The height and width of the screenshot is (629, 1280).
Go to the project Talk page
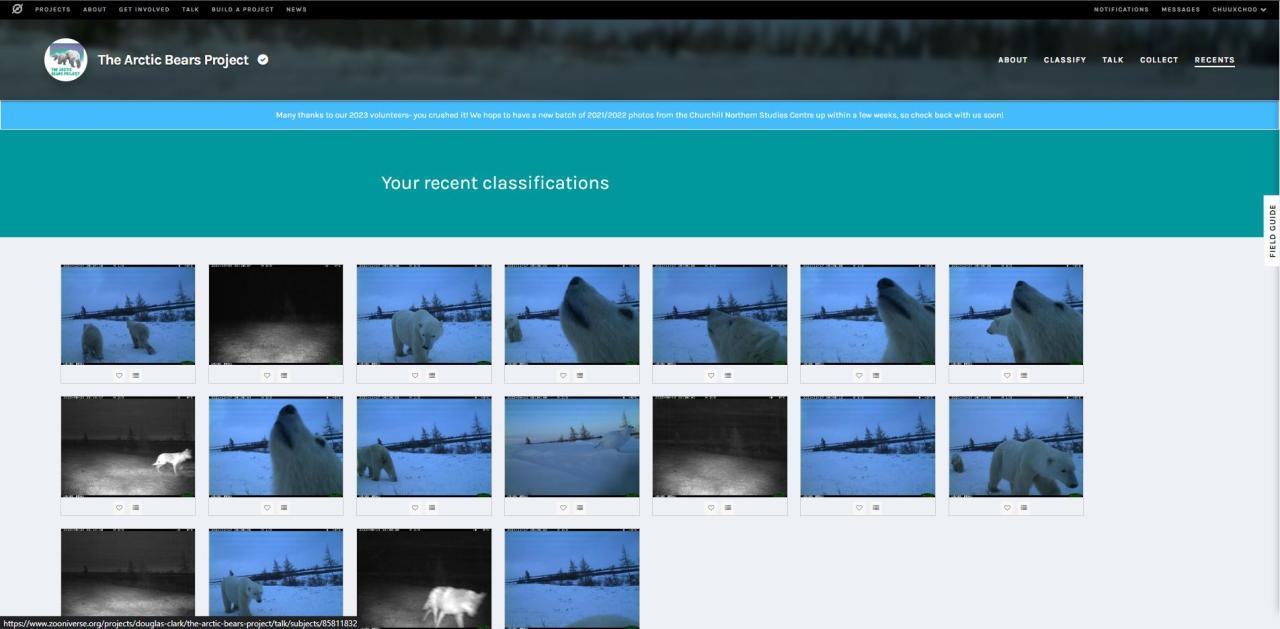click(1113, 60)
